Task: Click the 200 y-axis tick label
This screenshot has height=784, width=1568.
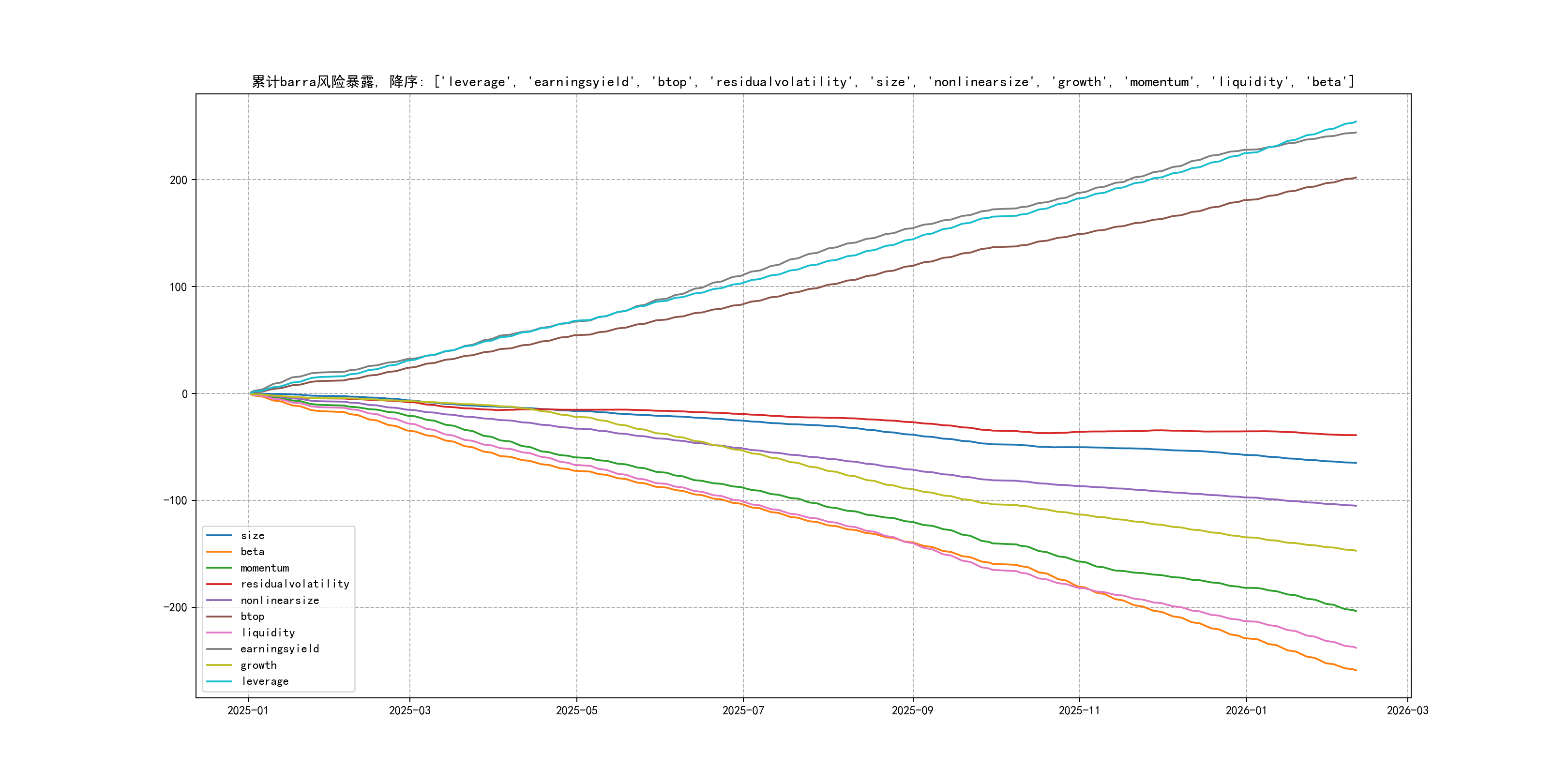Action: click(179, 180)
